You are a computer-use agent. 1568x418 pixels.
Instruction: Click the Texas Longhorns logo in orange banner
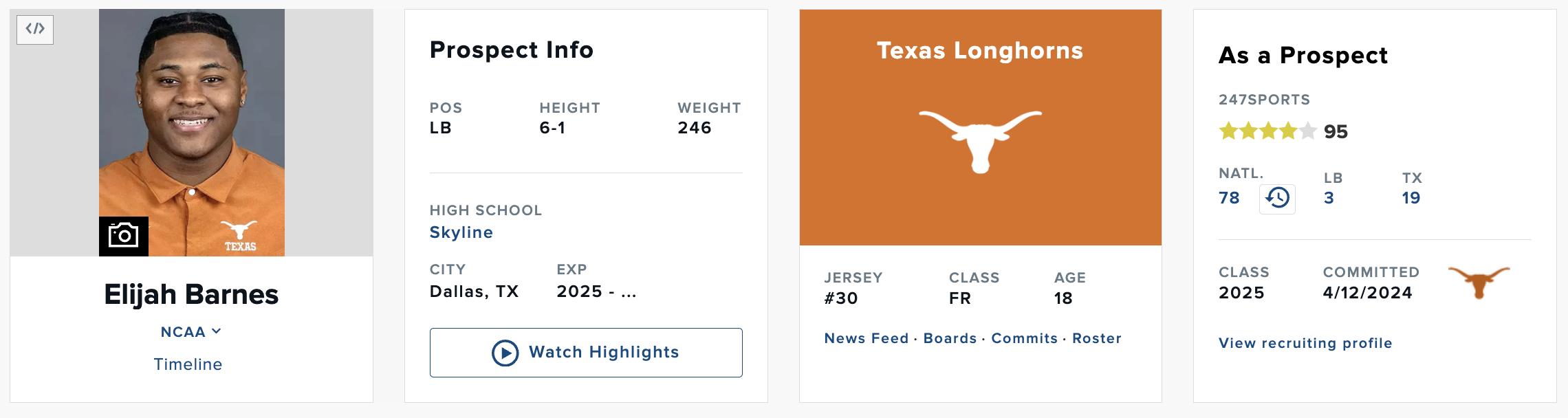coord(980,140)
